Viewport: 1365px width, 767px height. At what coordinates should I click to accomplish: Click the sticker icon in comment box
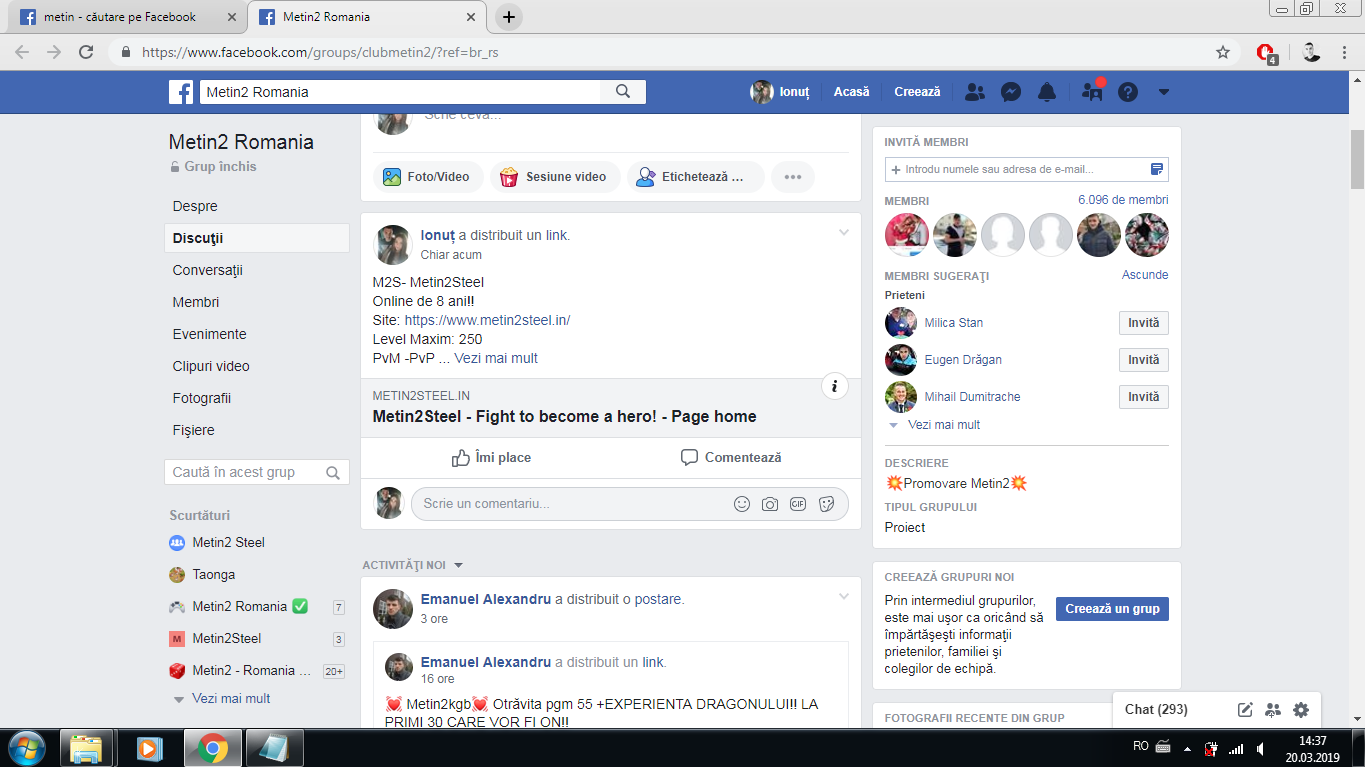(x=826, y=504)
